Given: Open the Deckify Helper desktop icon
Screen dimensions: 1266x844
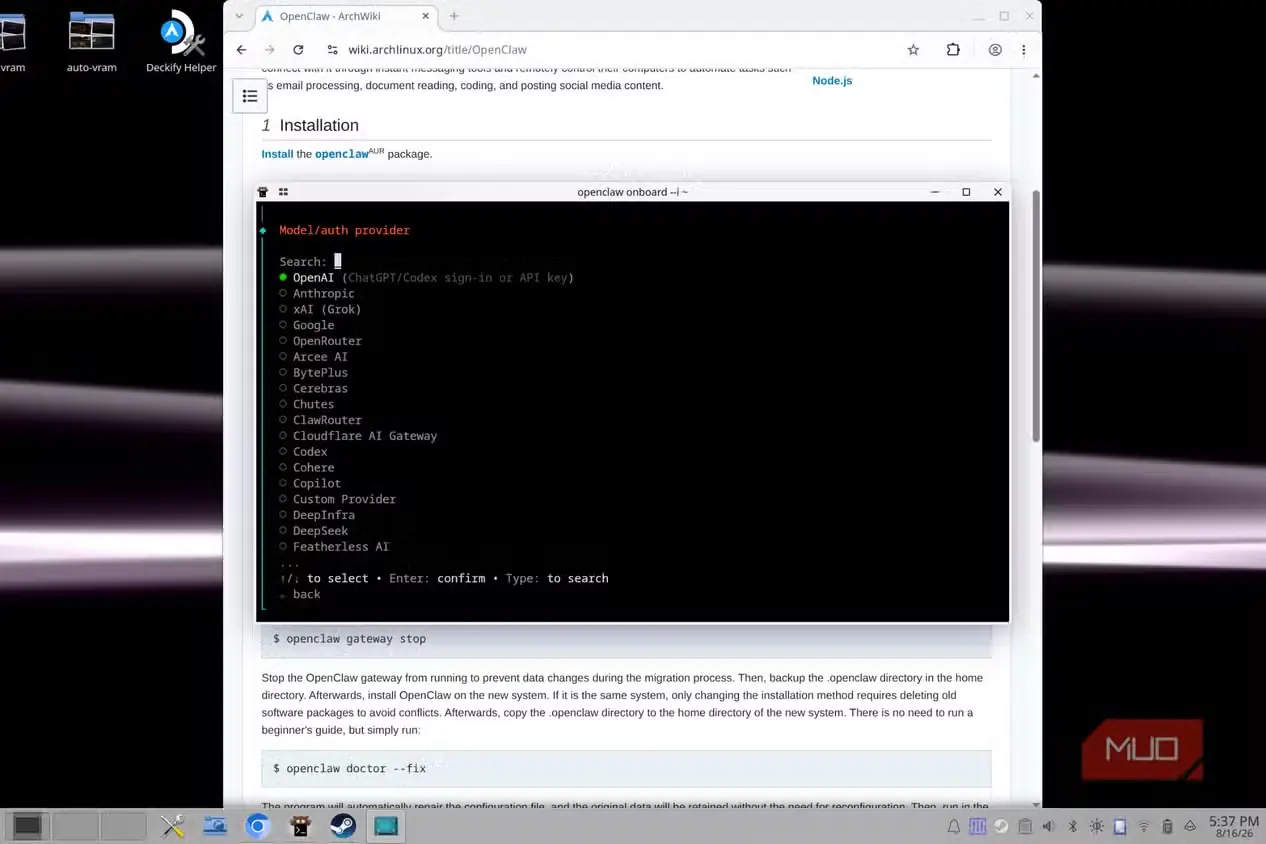Looking at the screenshot, I should click(180, 41).
